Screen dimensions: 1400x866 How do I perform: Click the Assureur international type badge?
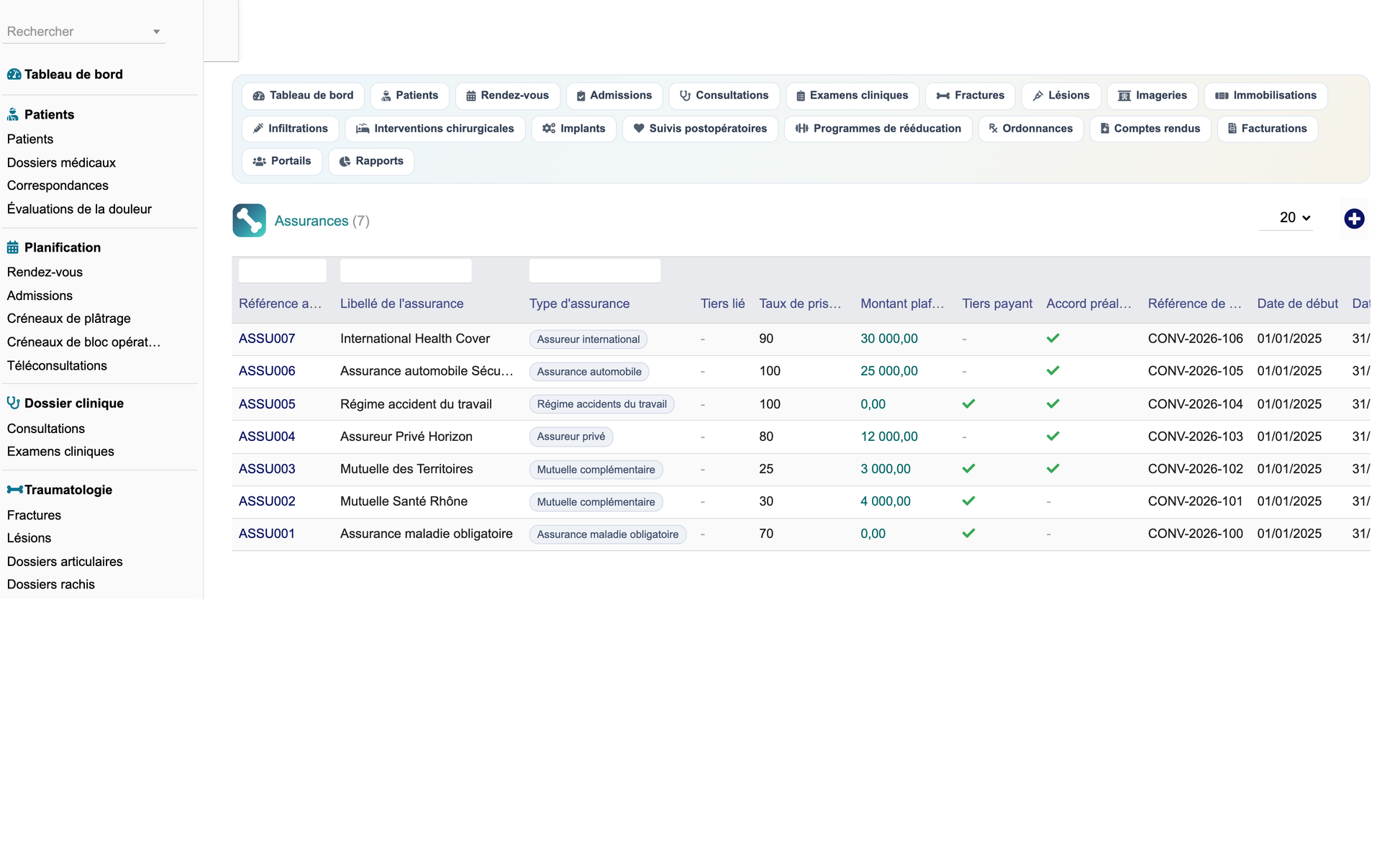[588, 339]
